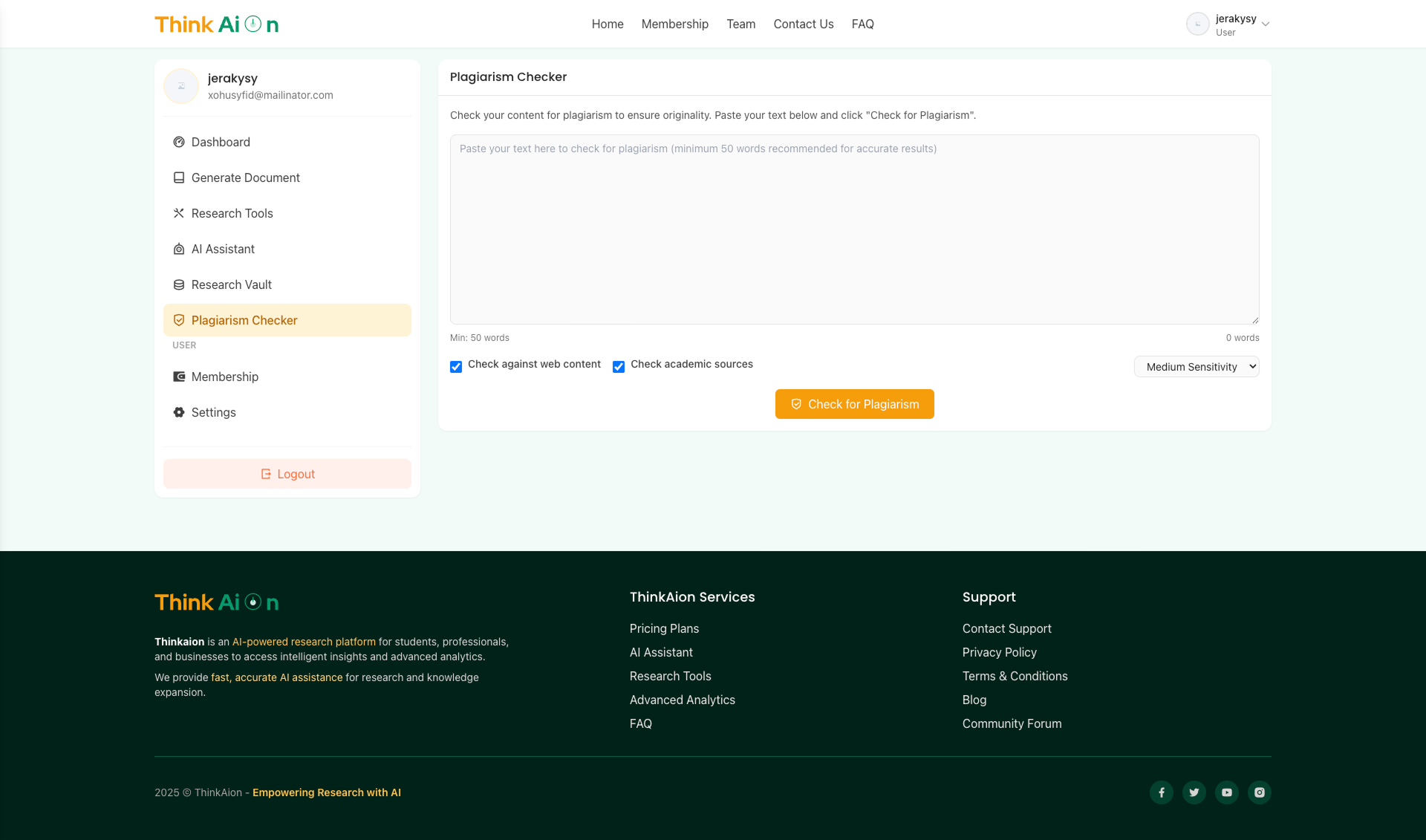
Task: Open AI Assistant from sidebar icon
Action: [178, 249]
